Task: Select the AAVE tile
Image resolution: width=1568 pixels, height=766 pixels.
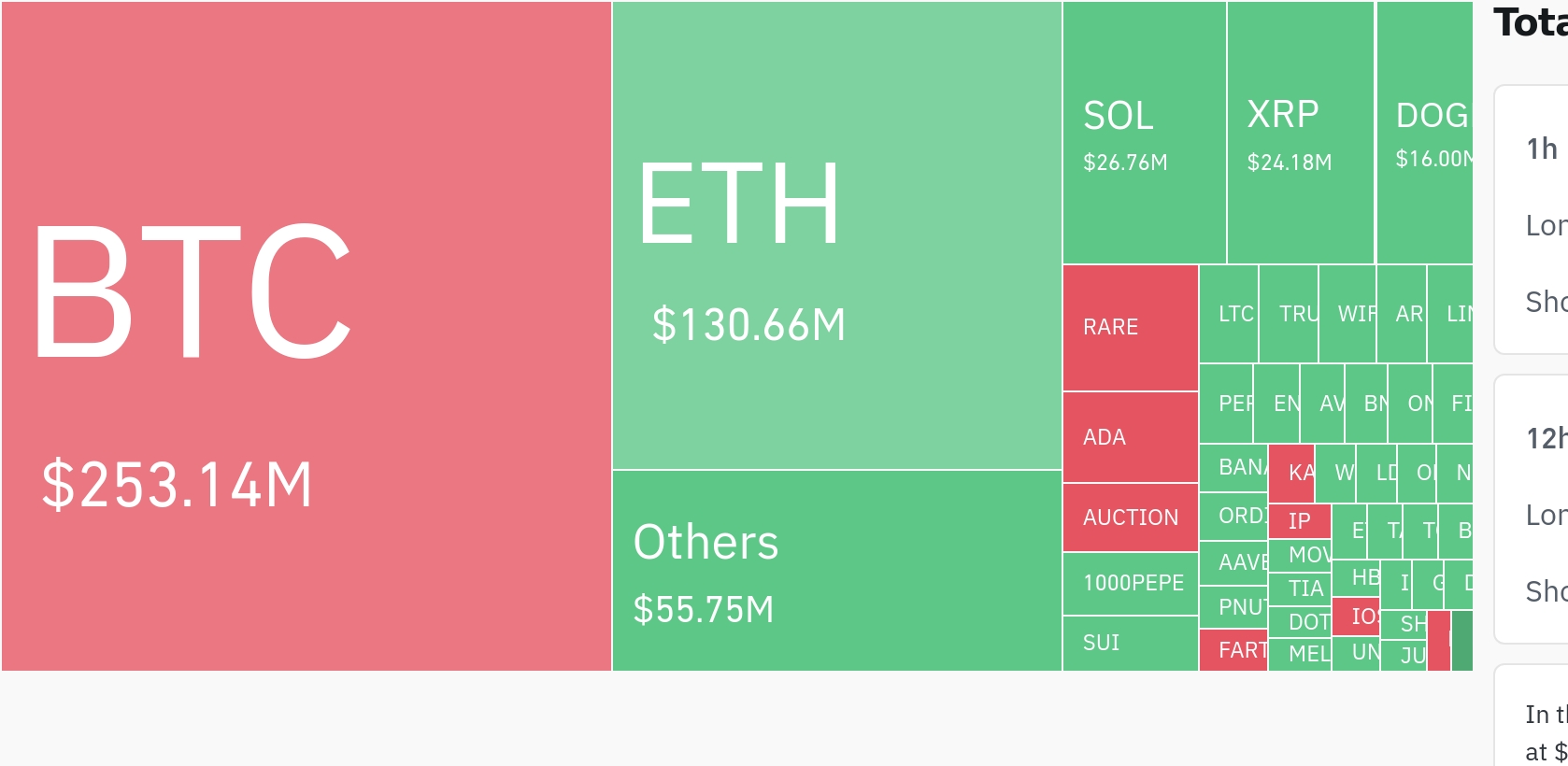Action: click(x=1233, y=562)
